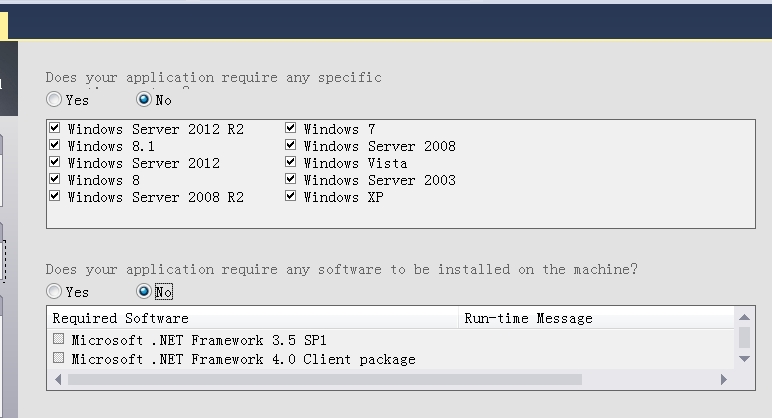Screen dimensions: 772x418
Task: Uncheck the Windows 7 checkbox
Action: coord(290,128)
